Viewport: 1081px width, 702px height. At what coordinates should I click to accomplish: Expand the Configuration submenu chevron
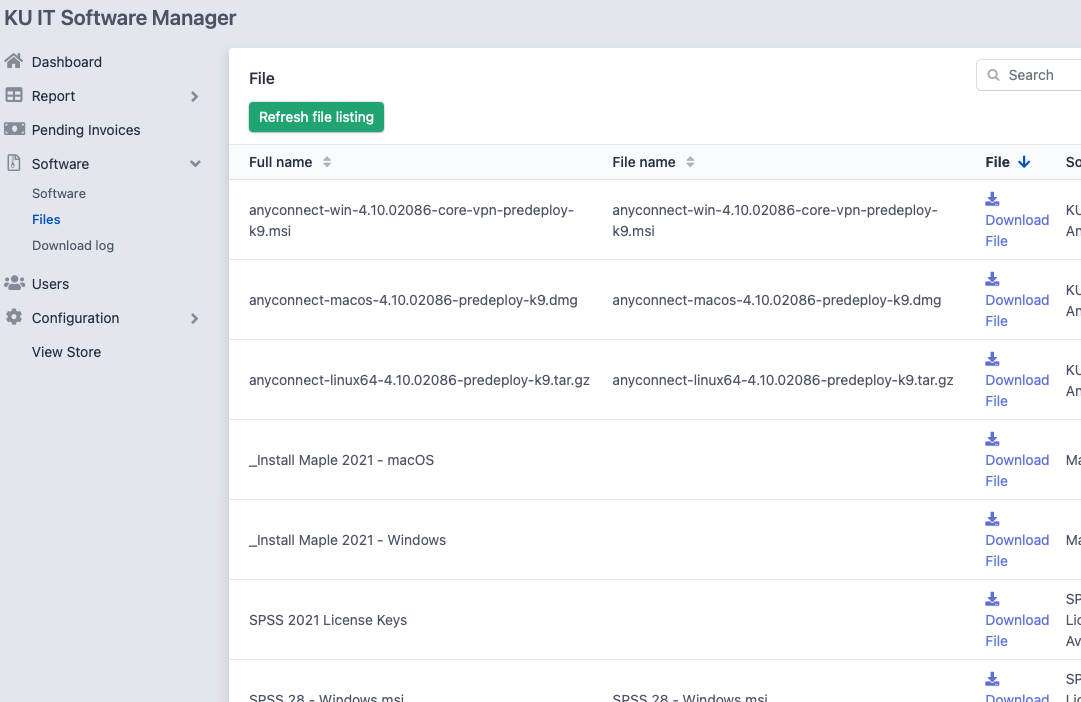pyautogui.click(x=194, y=319)
